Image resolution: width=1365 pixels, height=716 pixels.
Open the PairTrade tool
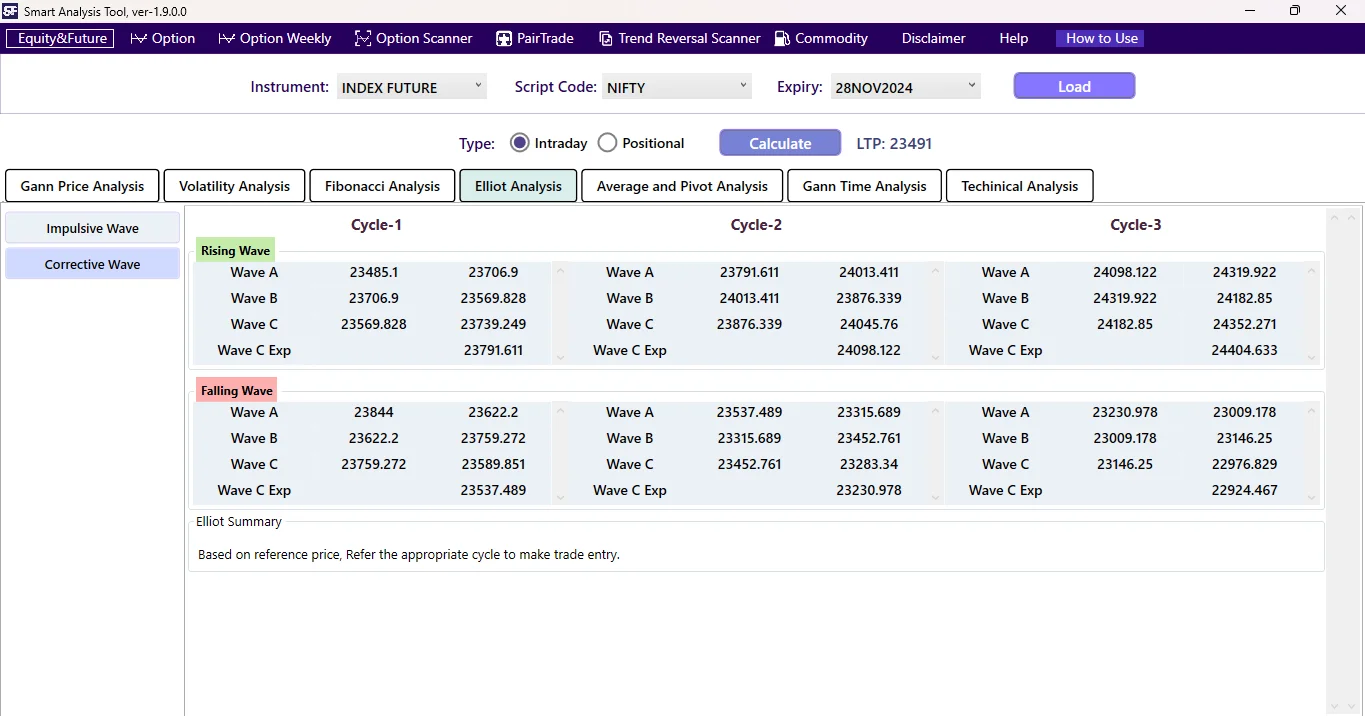tap(535, 38)
